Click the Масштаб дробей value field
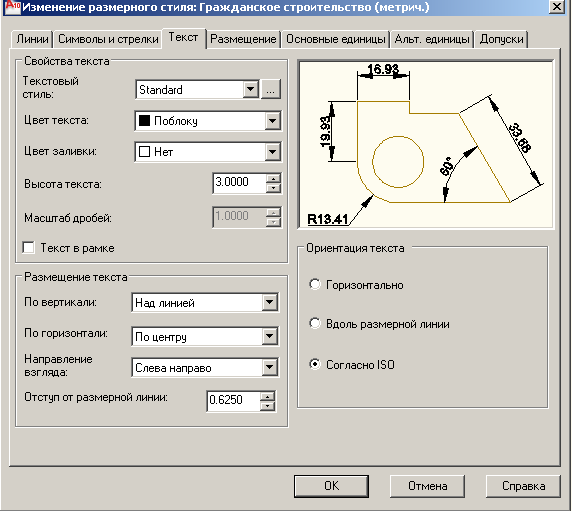 239,217
